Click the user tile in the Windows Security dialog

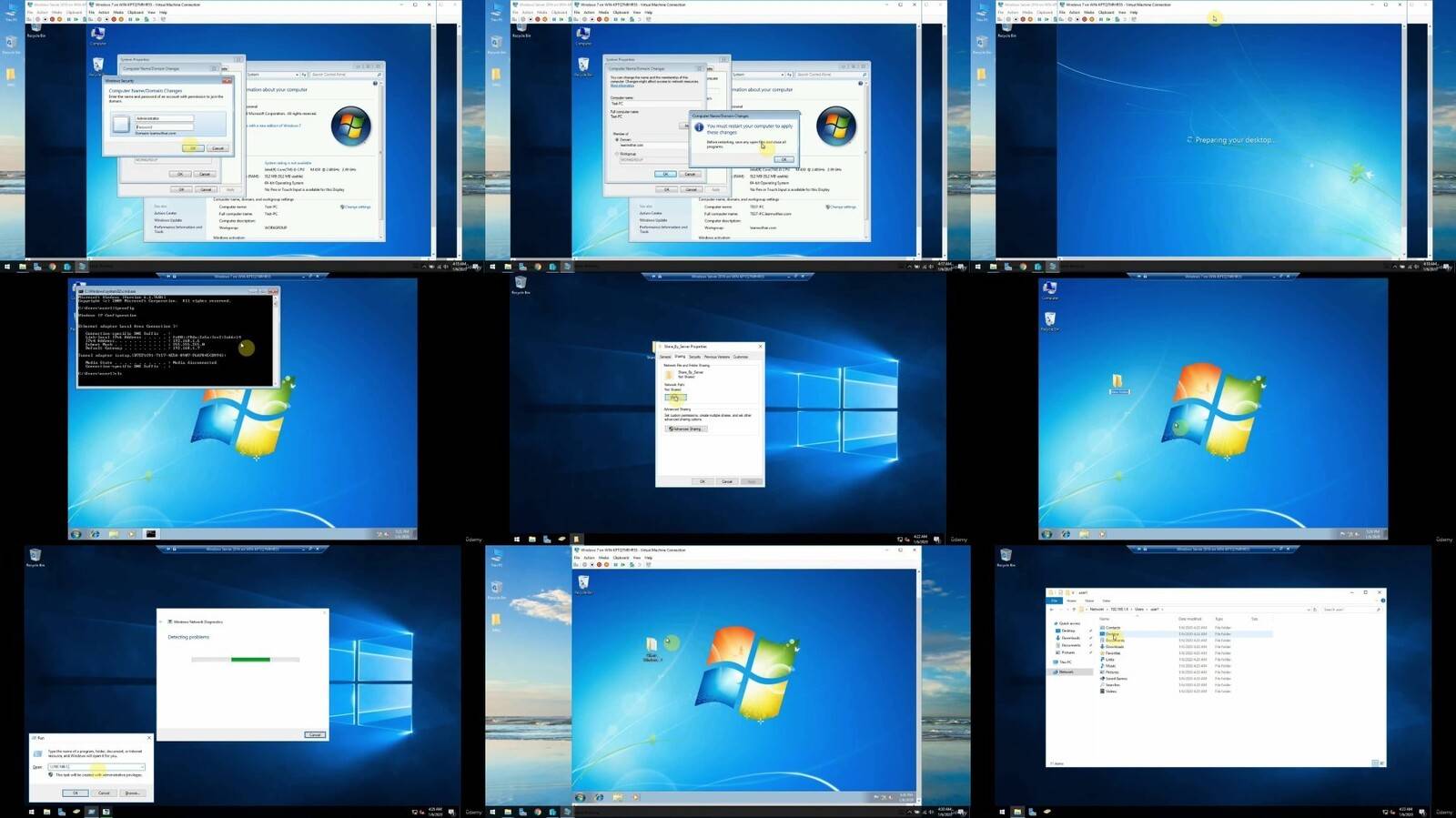coord(121,126)
